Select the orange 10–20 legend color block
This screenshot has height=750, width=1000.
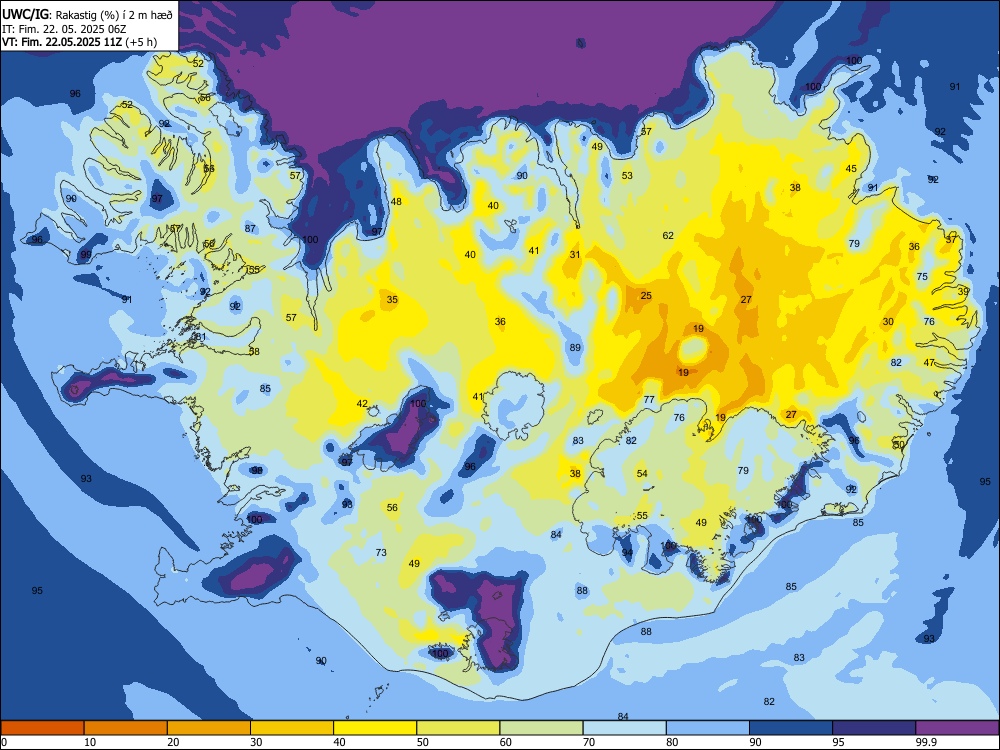(126, 728)
